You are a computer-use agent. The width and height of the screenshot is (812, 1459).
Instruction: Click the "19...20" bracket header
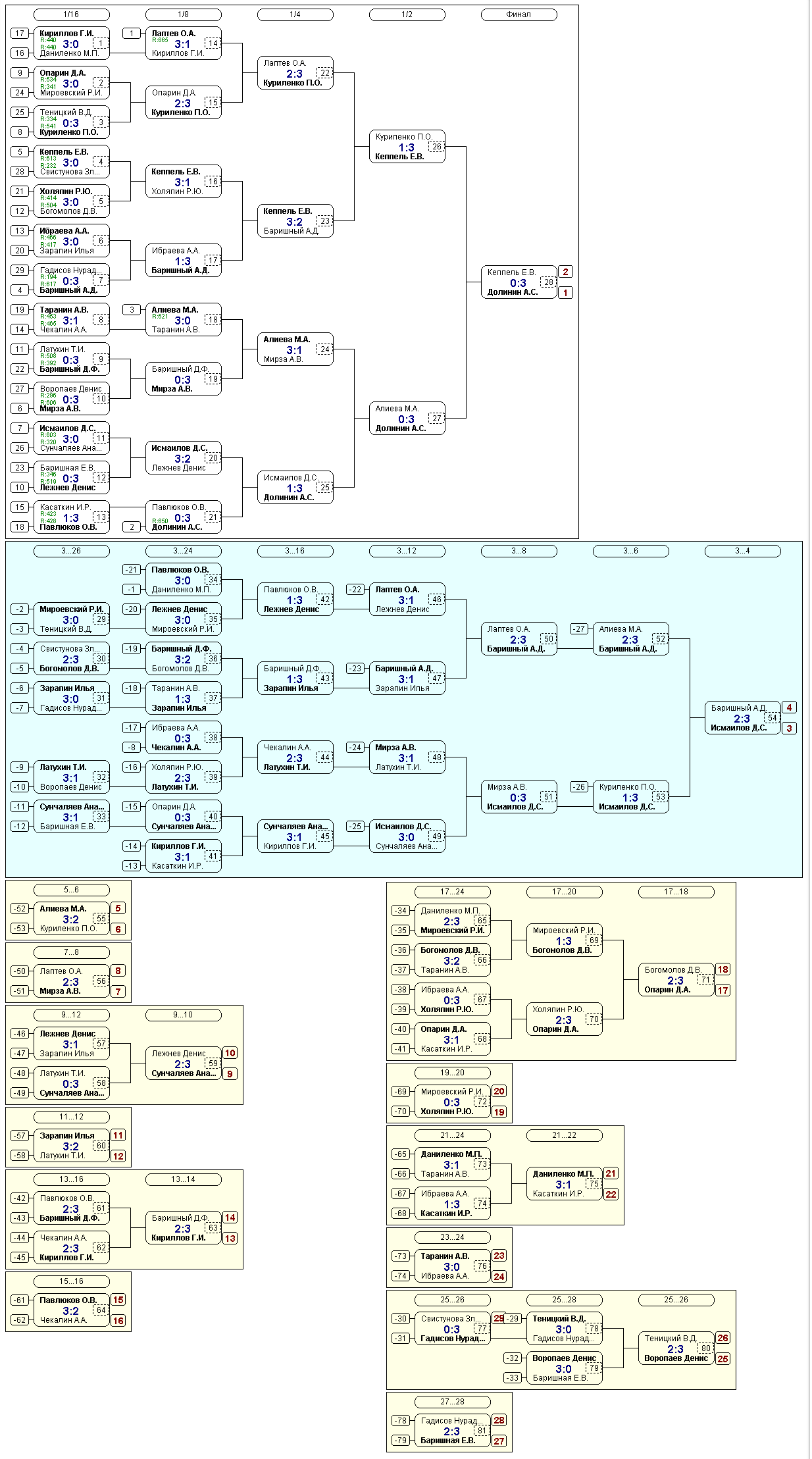tap(452, 1073)
